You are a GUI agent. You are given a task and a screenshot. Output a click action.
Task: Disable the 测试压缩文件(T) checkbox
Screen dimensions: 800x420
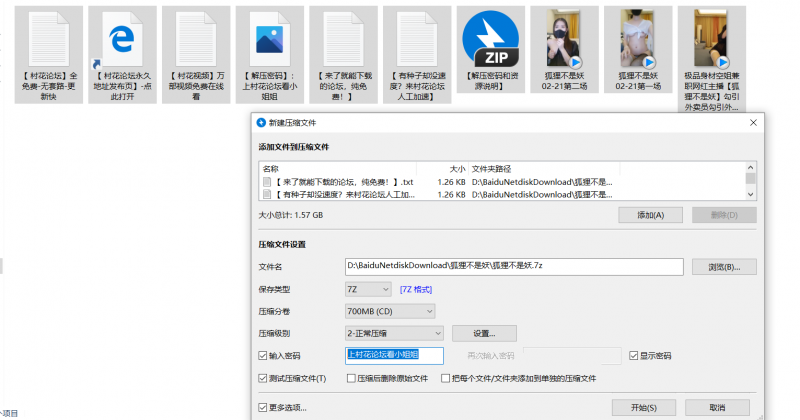coord(263,379)
